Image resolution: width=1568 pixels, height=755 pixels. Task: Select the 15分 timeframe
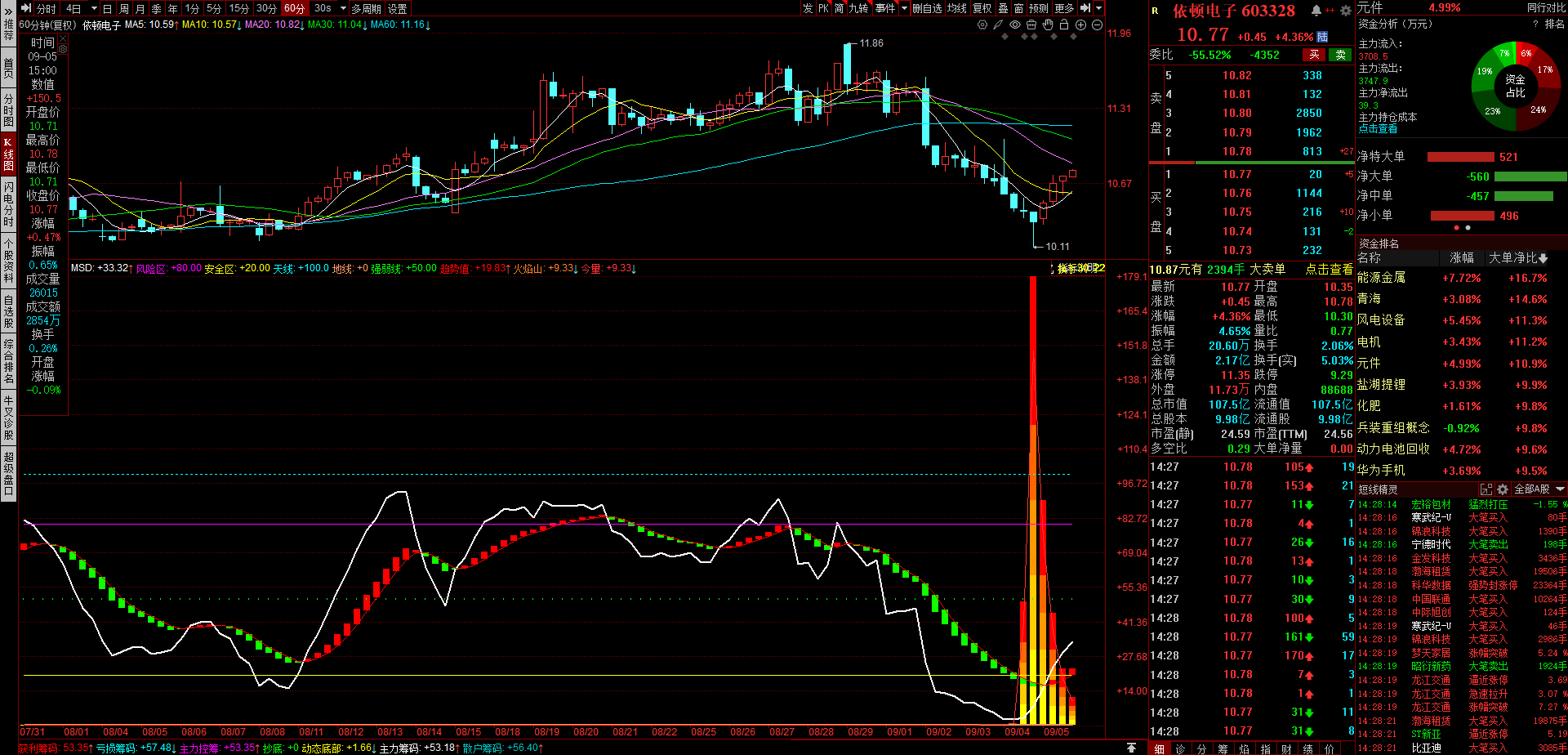tap(238, 8)
